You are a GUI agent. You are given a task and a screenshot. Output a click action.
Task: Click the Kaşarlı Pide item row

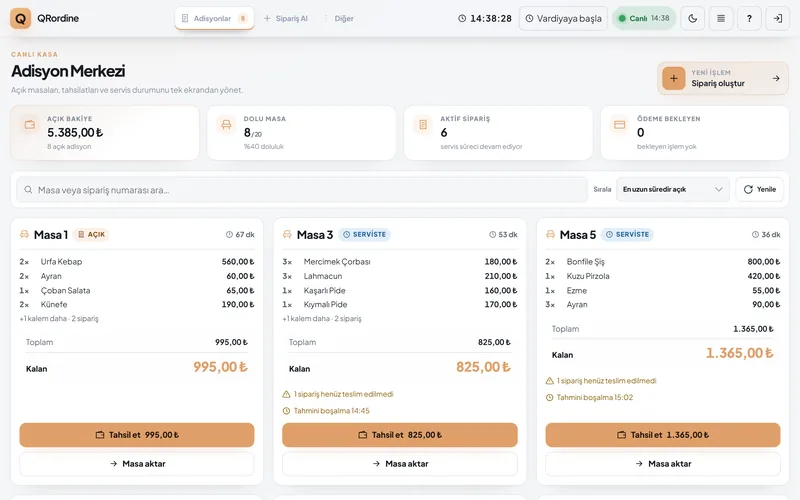(x=400, y=290)
